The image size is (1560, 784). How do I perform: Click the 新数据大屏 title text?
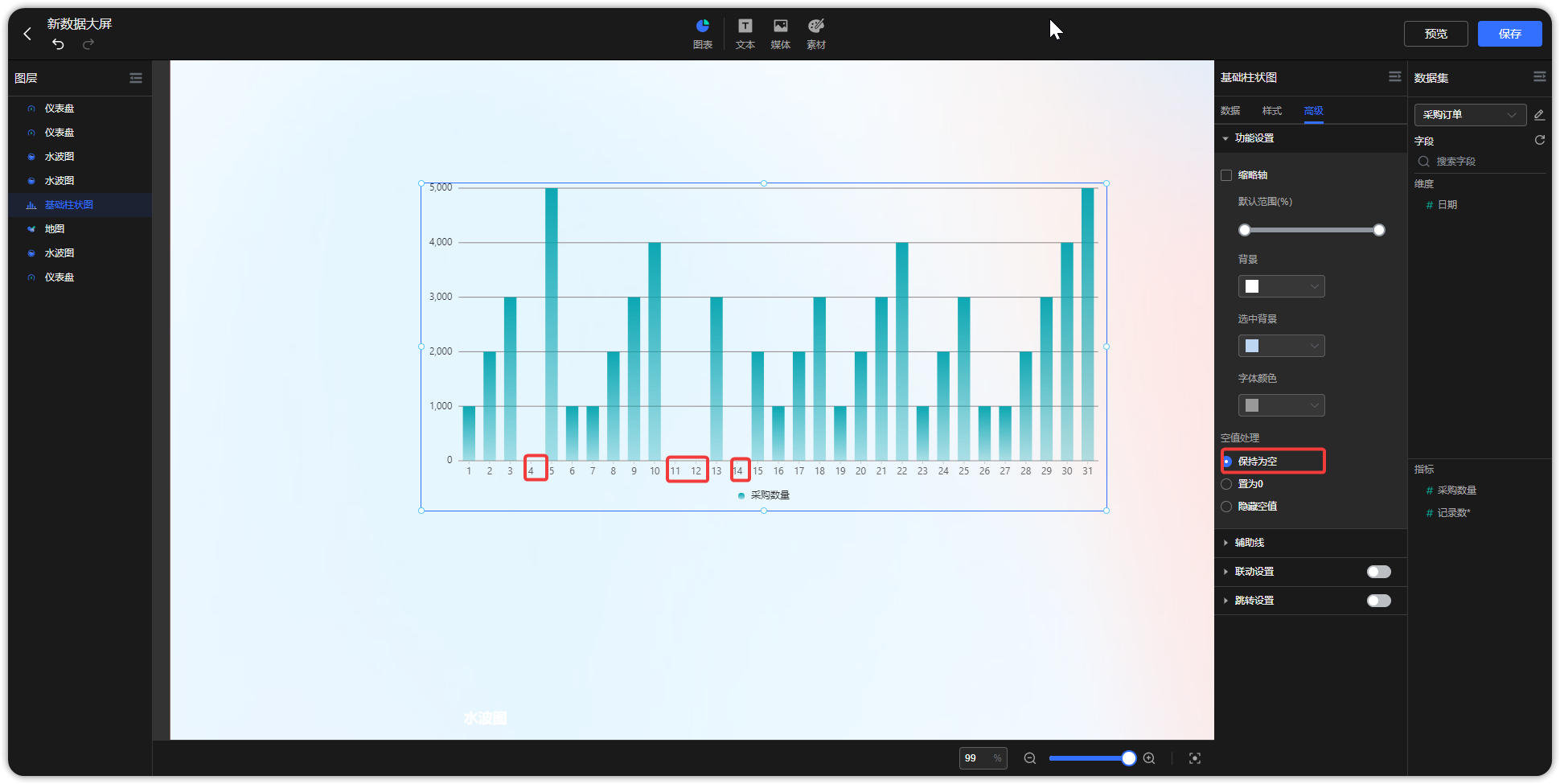80,24
